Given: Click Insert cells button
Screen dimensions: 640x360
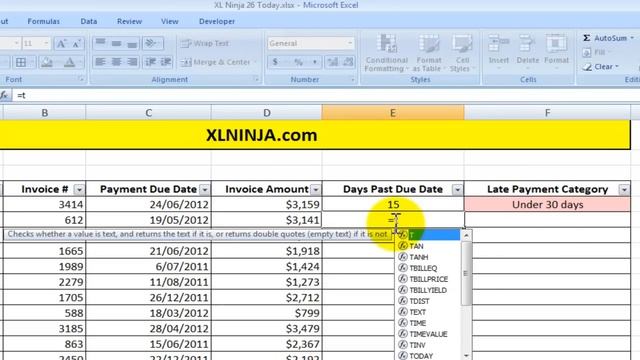Looking at the screenshot, I should coord(498,52).
